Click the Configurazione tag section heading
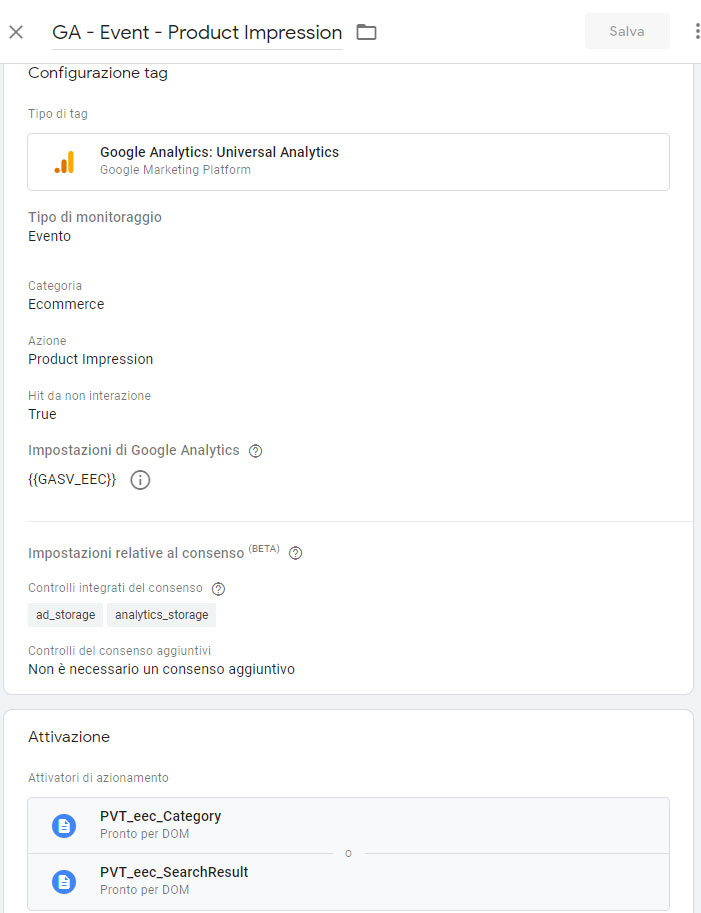The height and width of the screenshot is (913, 701). [x=98, y=73]
